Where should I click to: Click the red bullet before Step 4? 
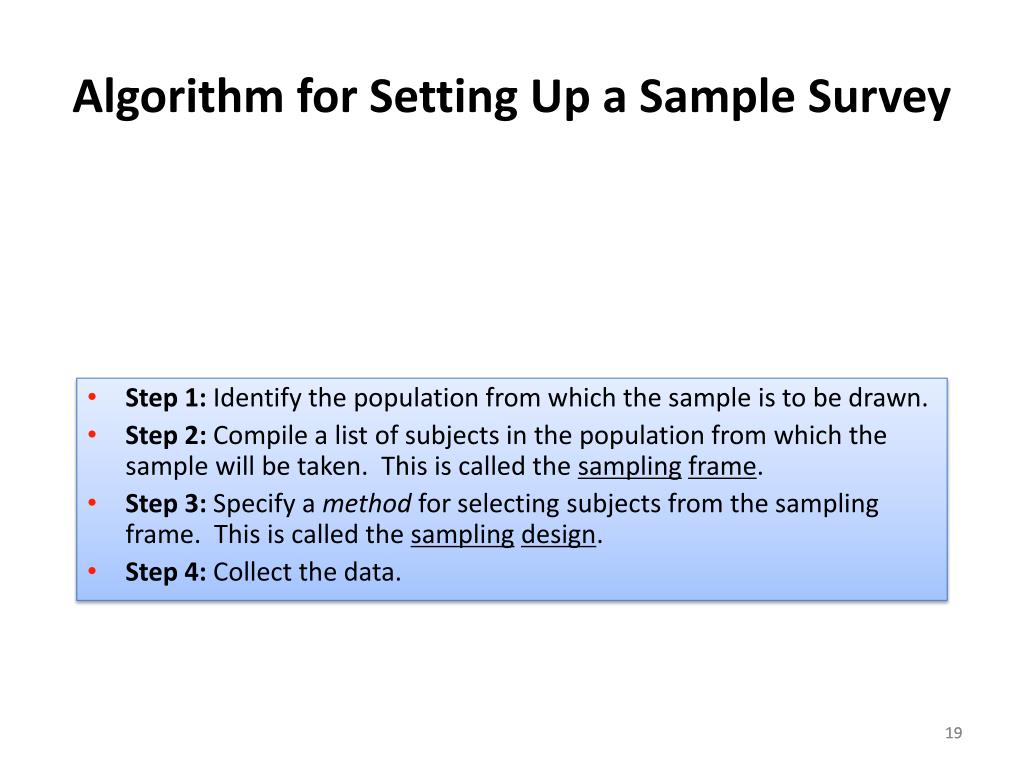[x=92, y=571]
